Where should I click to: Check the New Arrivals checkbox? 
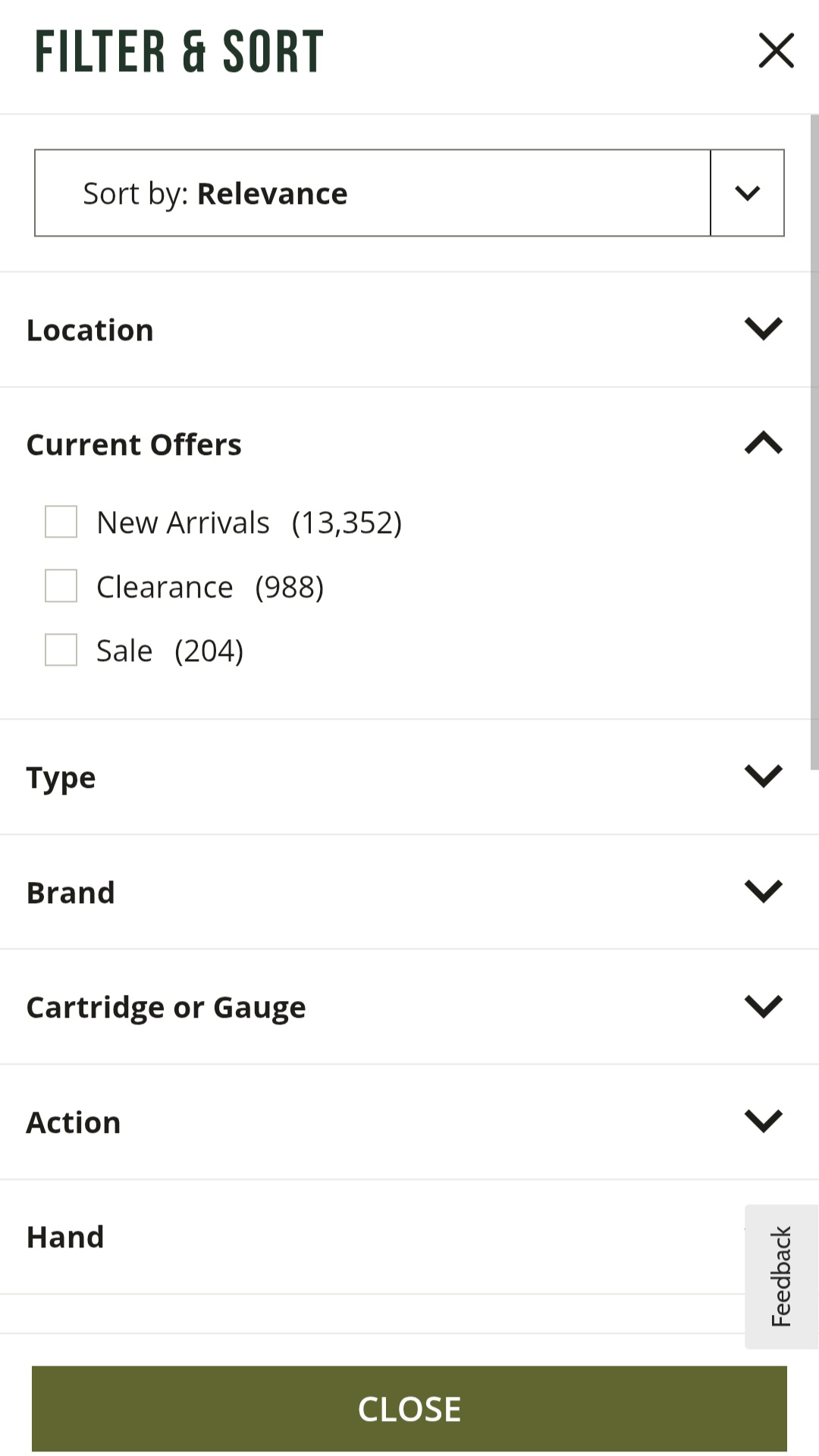pyautogui.click(x=61, y=522)
